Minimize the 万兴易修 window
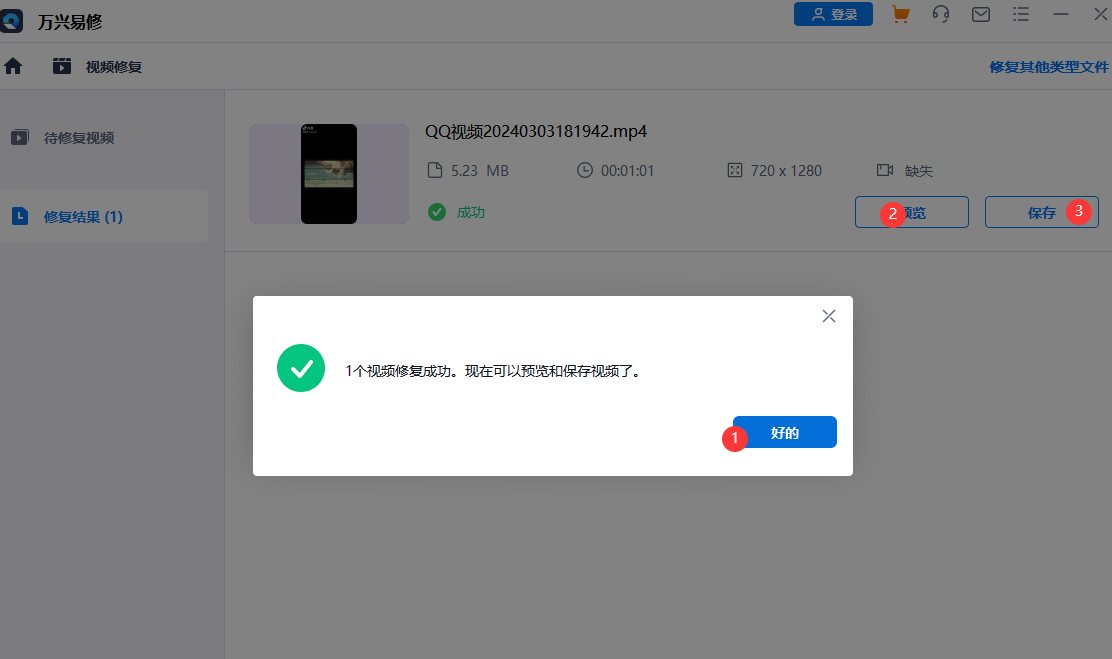Image resolution: width=1112 pixels, height=659 pixels. [x=1060, y=14]
